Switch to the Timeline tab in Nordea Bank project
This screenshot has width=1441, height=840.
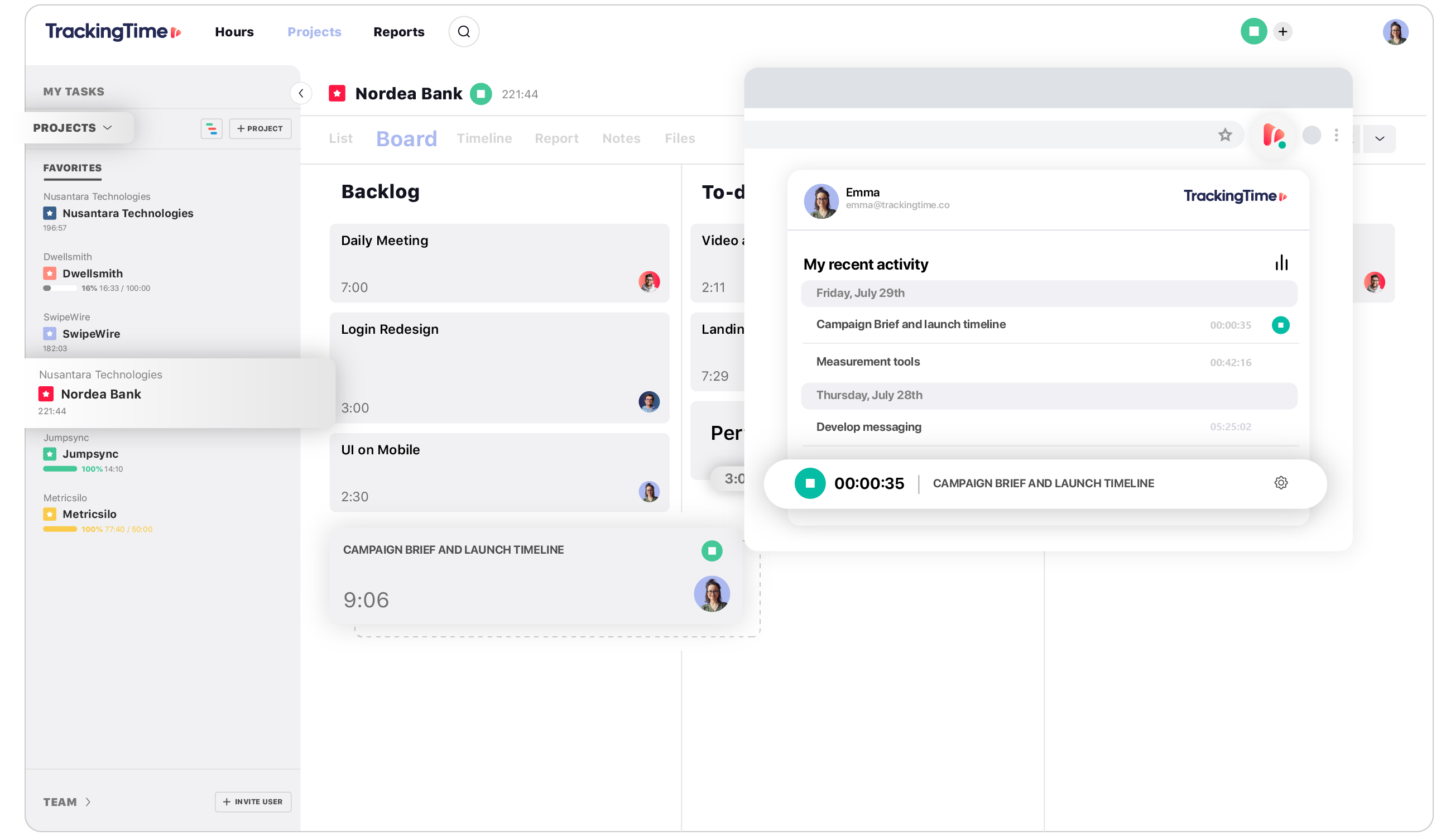484,138
